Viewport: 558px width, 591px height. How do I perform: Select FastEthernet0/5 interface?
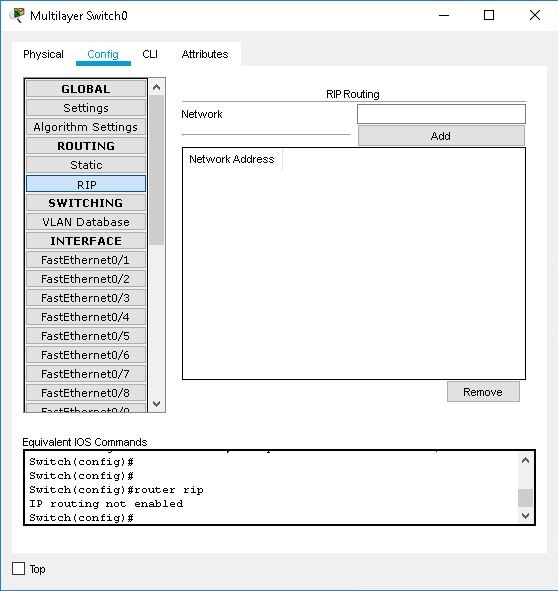pos(86,336)
